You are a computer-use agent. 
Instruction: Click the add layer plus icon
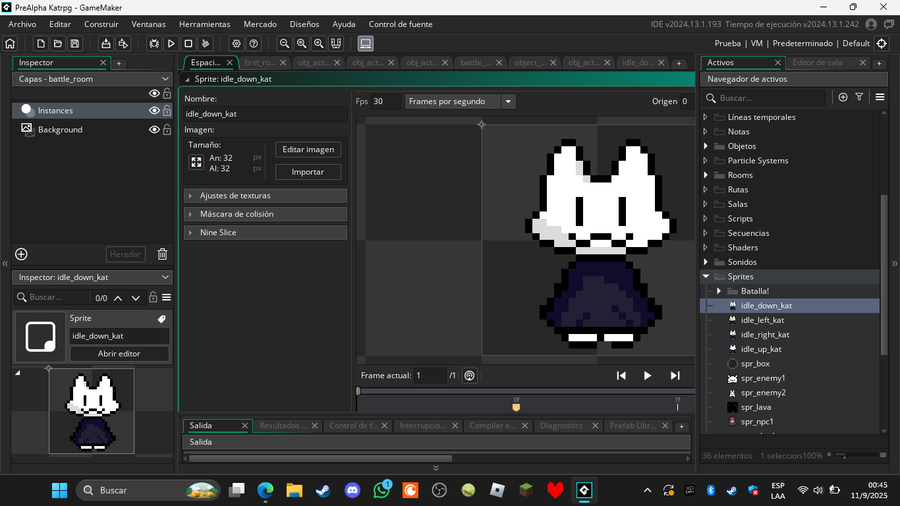pos(21,254)
